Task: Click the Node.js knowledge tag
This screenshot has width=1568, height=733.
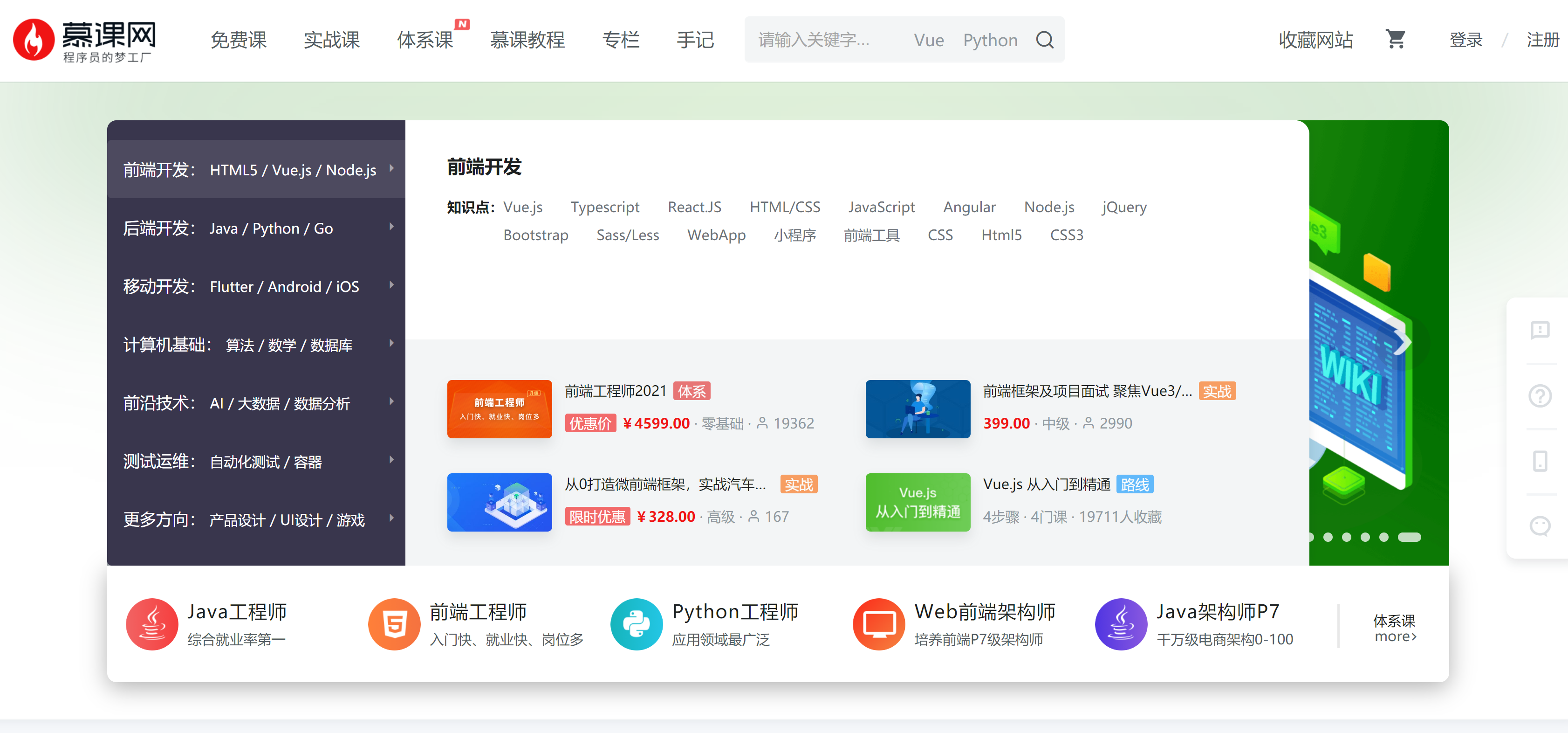Action: 1049,207
